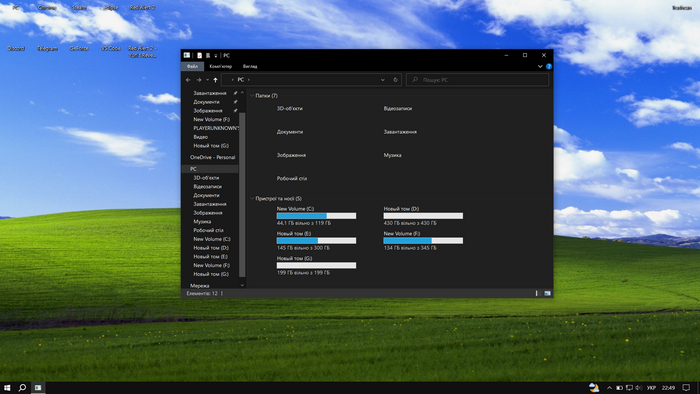The image size is (700, 394).
Task: Click File Explorer in the taskbar
Action: point(38,388)
